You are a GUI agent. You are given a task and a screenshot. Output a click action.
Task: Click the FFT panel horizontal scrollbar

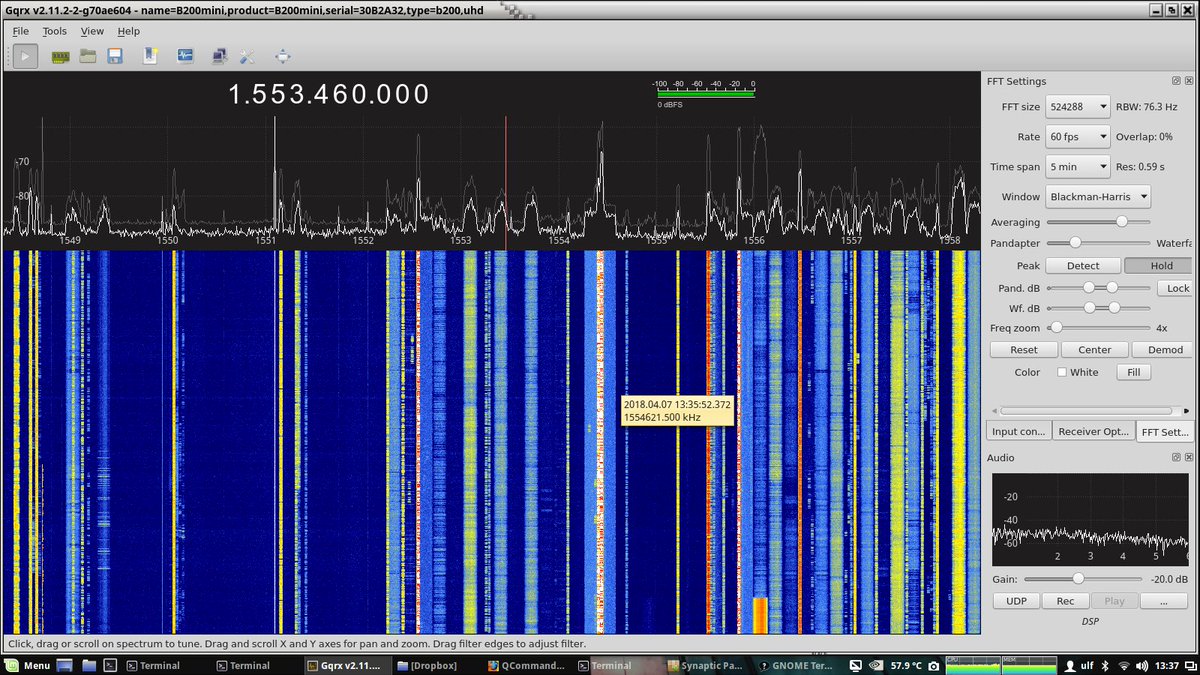[1090, 410]
